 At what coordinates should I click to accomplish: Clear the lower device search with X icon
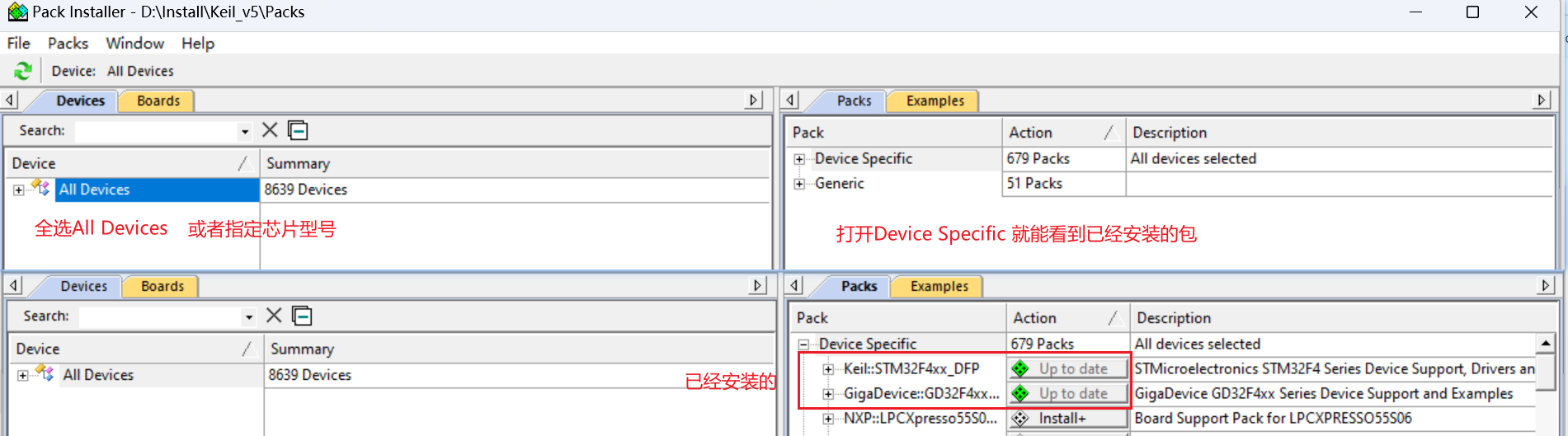(x=274, y=316)
